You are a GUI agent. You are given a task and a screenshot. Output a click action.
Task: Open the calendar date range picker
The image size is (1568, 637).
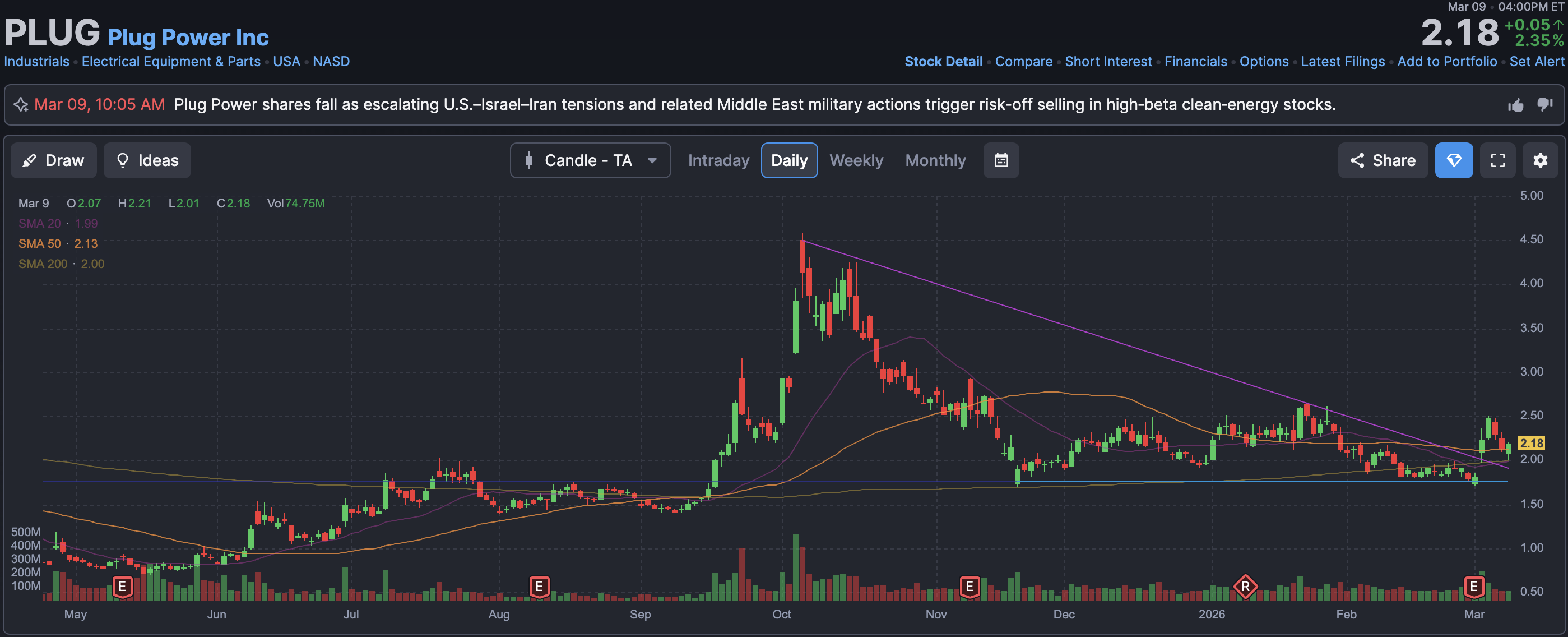[x=1001, y=160]
